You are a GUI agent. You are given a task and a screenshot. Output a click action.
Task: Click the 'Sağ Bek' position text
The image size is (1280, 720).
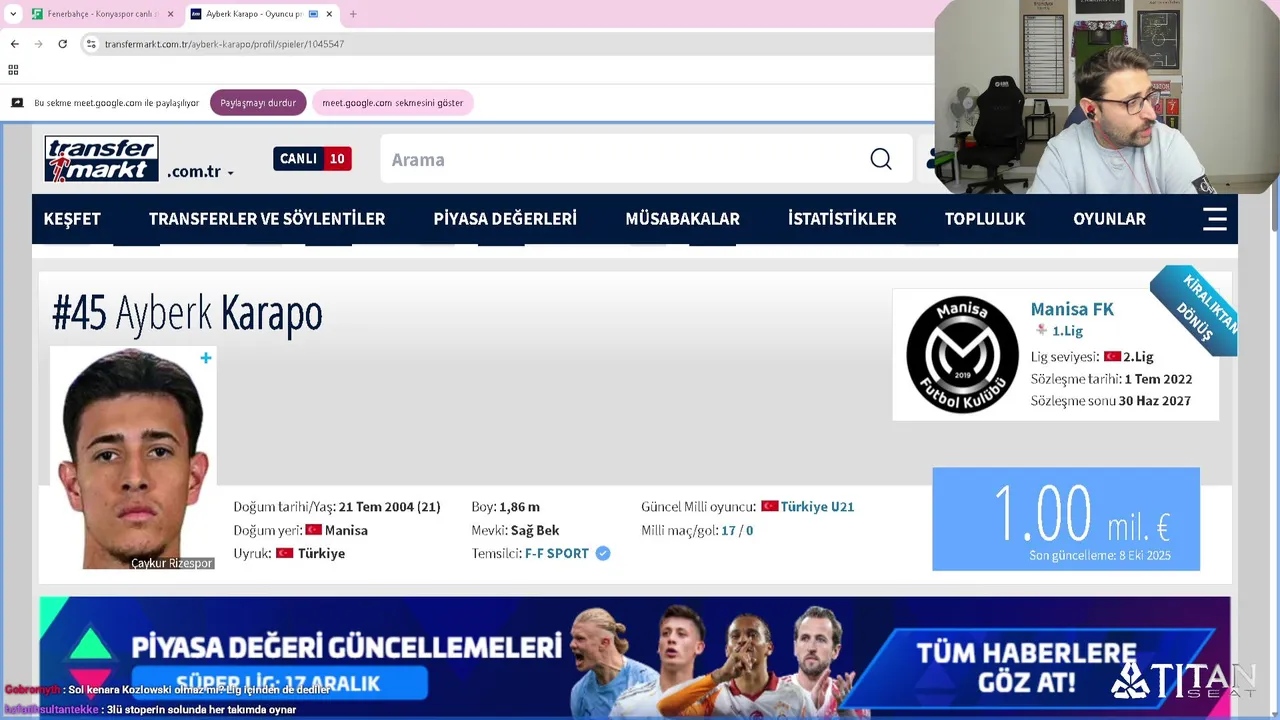(x=535, y=531)
